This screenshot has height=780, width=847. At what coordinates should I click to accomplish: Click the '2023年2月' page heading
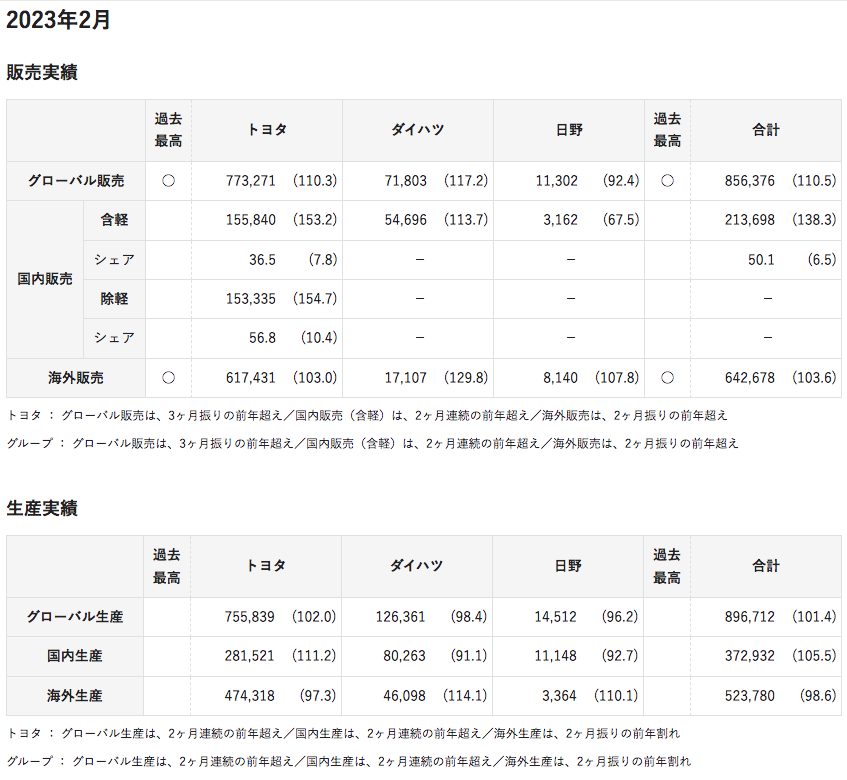pyautogui.click(x=58, y=20)
